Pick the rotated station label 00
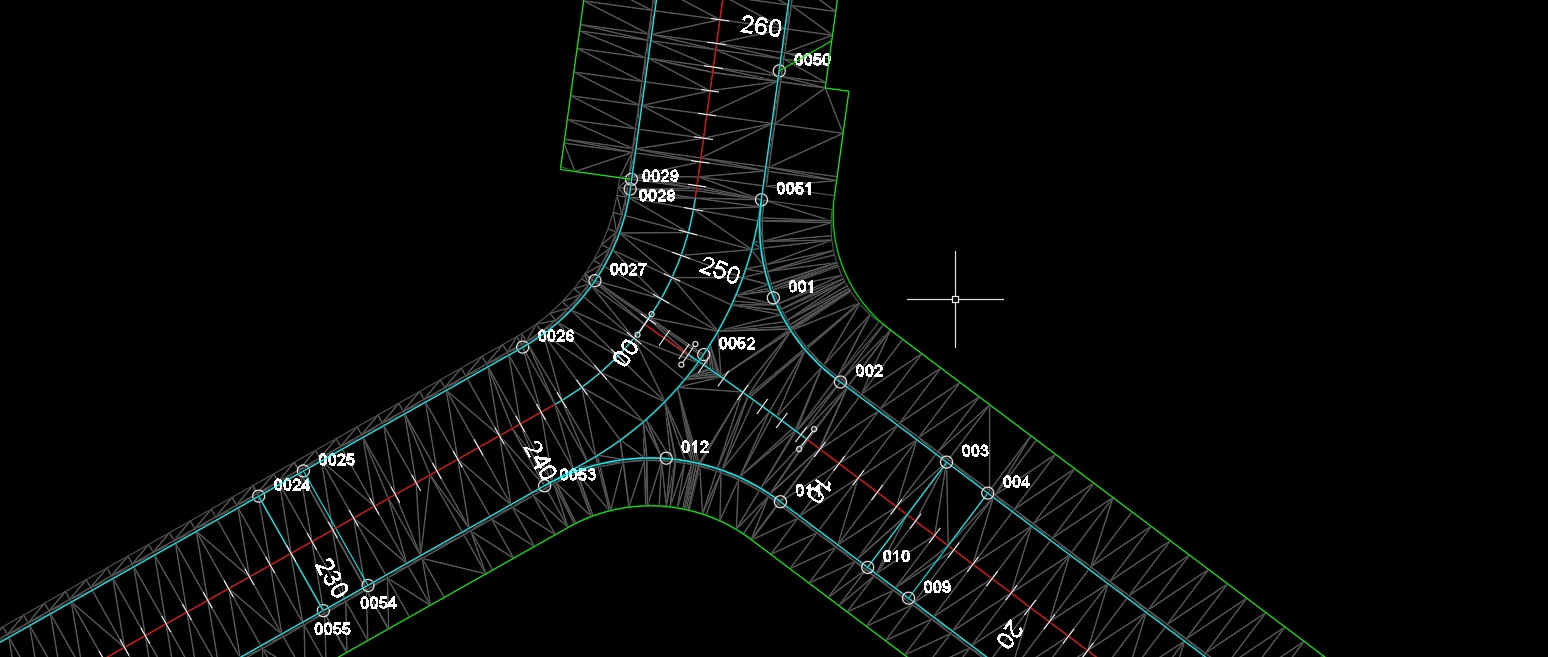The width and height of the screenshot is (1548, 657). [626, 352]
